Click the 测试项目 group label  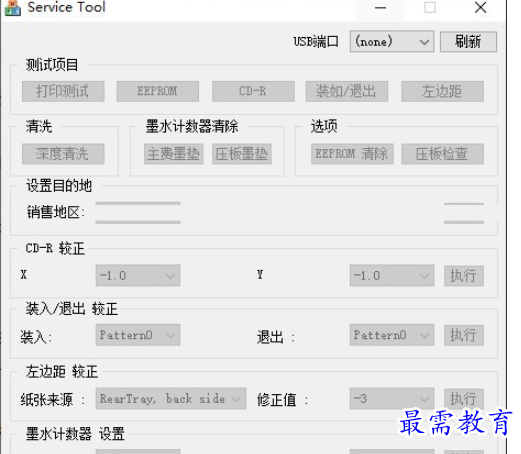52,65
